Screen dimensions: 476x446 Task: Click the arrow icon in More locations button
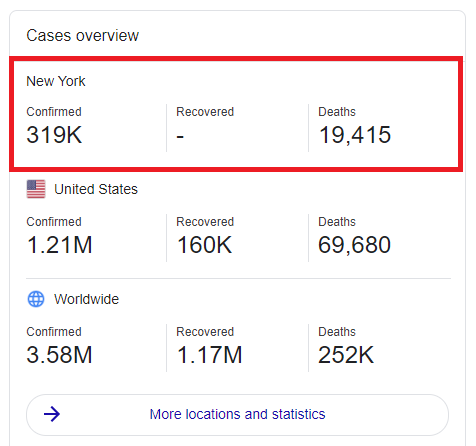(52, 414)
